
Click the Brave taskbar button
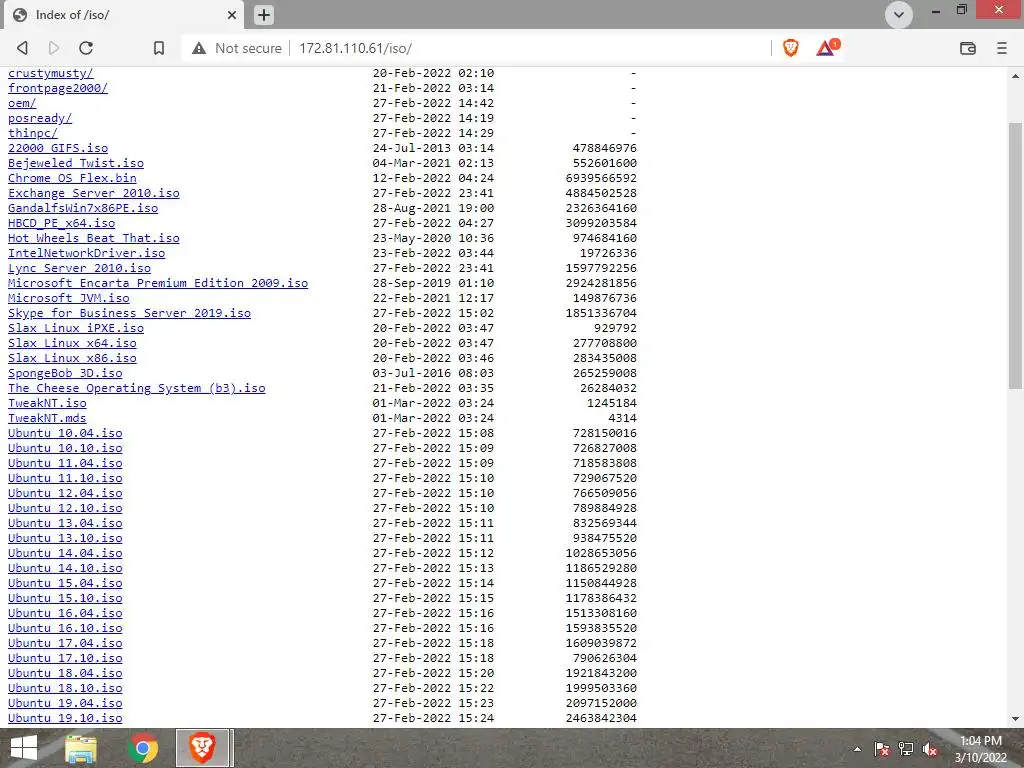pyautogui.click(x=203, y=748)
